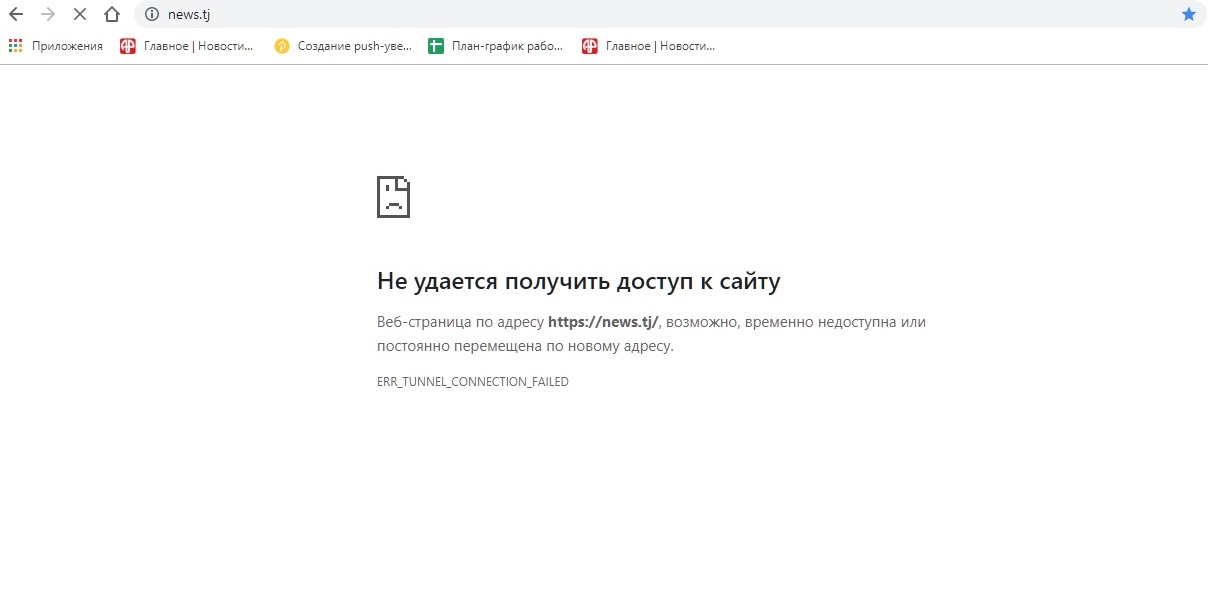1208x593 pixels.
Task: Open first Главное | Новости bookmark
Action: click(198, 45)
